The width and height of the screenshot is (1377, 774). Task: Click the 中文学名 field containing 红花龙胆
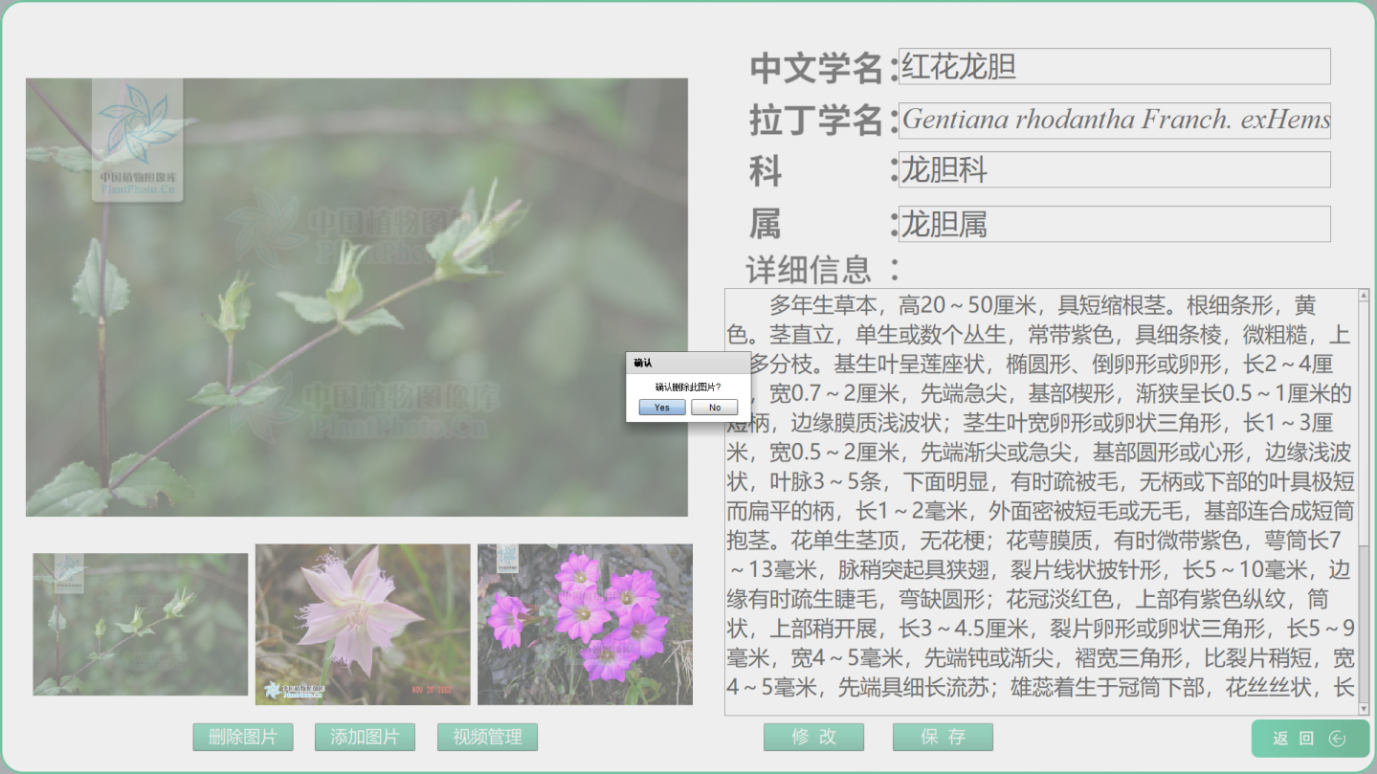(1114, 67)
